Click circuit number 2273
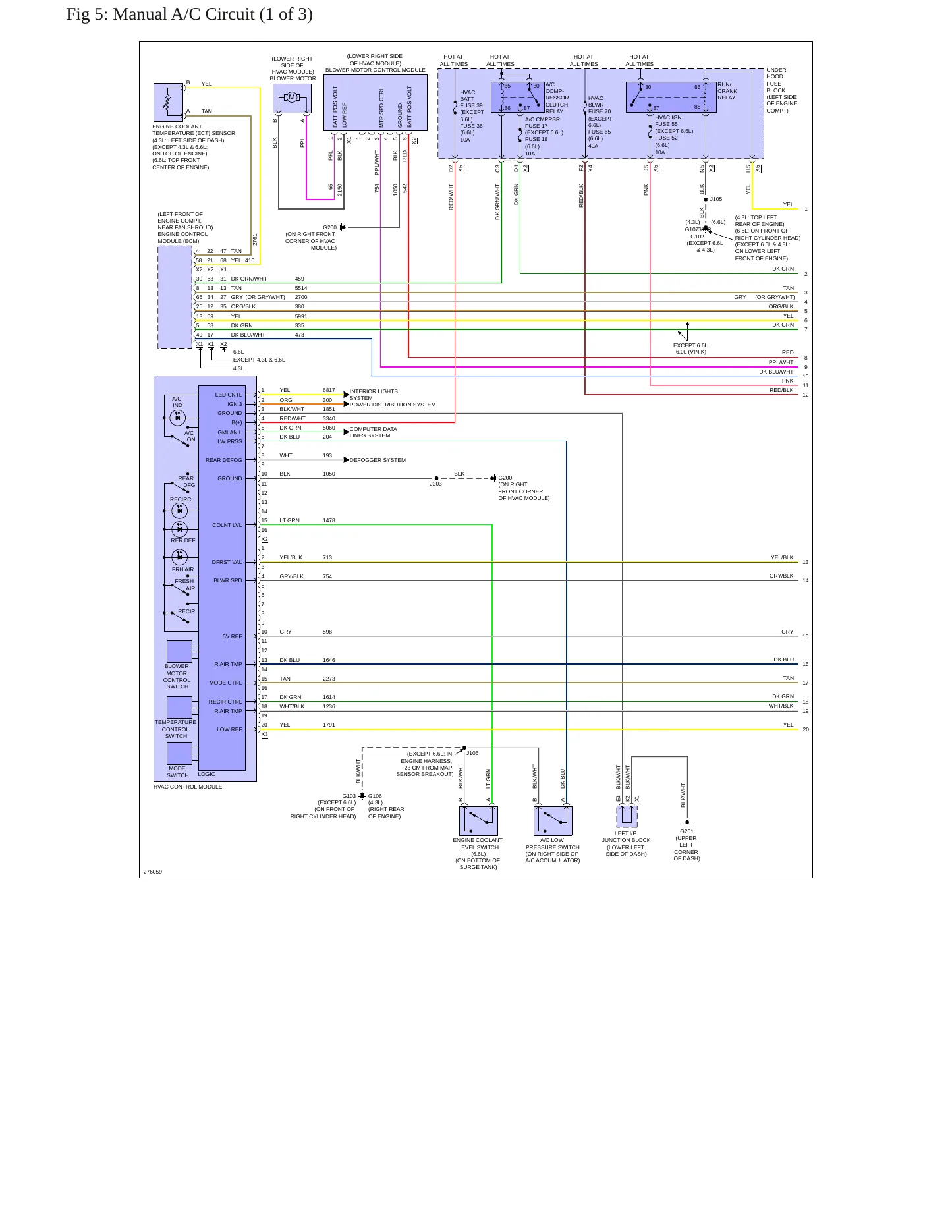Image resolution: width=952 pixels, height=1232 pixels. (329, 679)
